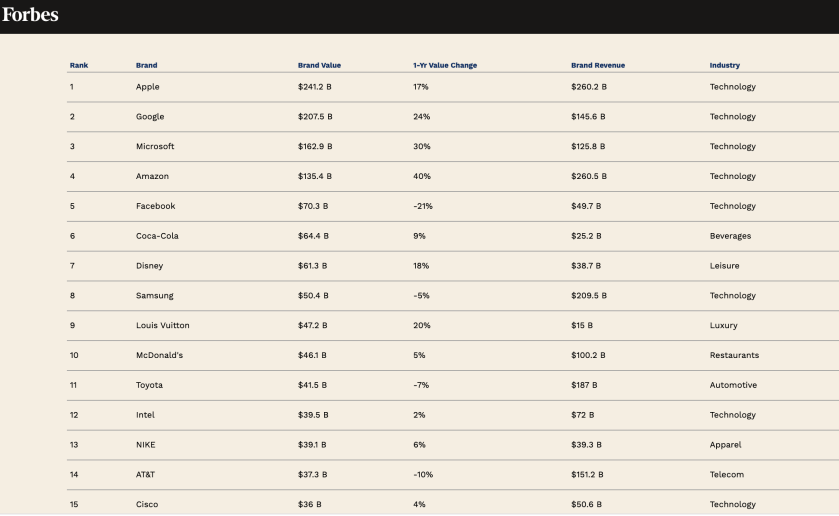Viewport: 839px width, 516px height.
Task: Select the Samsung brand name
Action: point(154,296)
